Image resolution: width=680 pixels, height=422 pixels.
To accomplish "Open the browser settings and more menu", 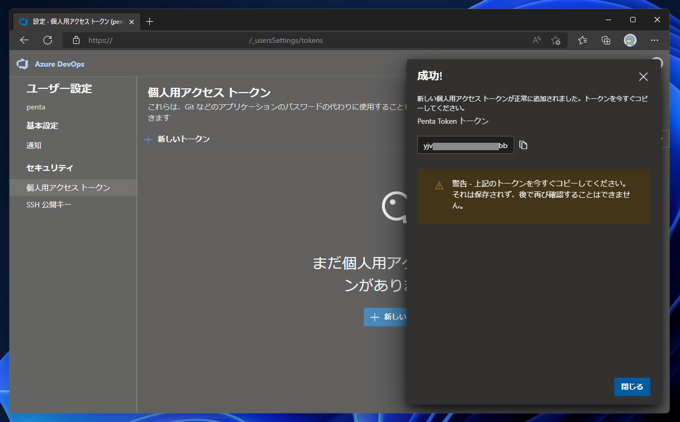I will pyautogui.click(x=654, y=40).
